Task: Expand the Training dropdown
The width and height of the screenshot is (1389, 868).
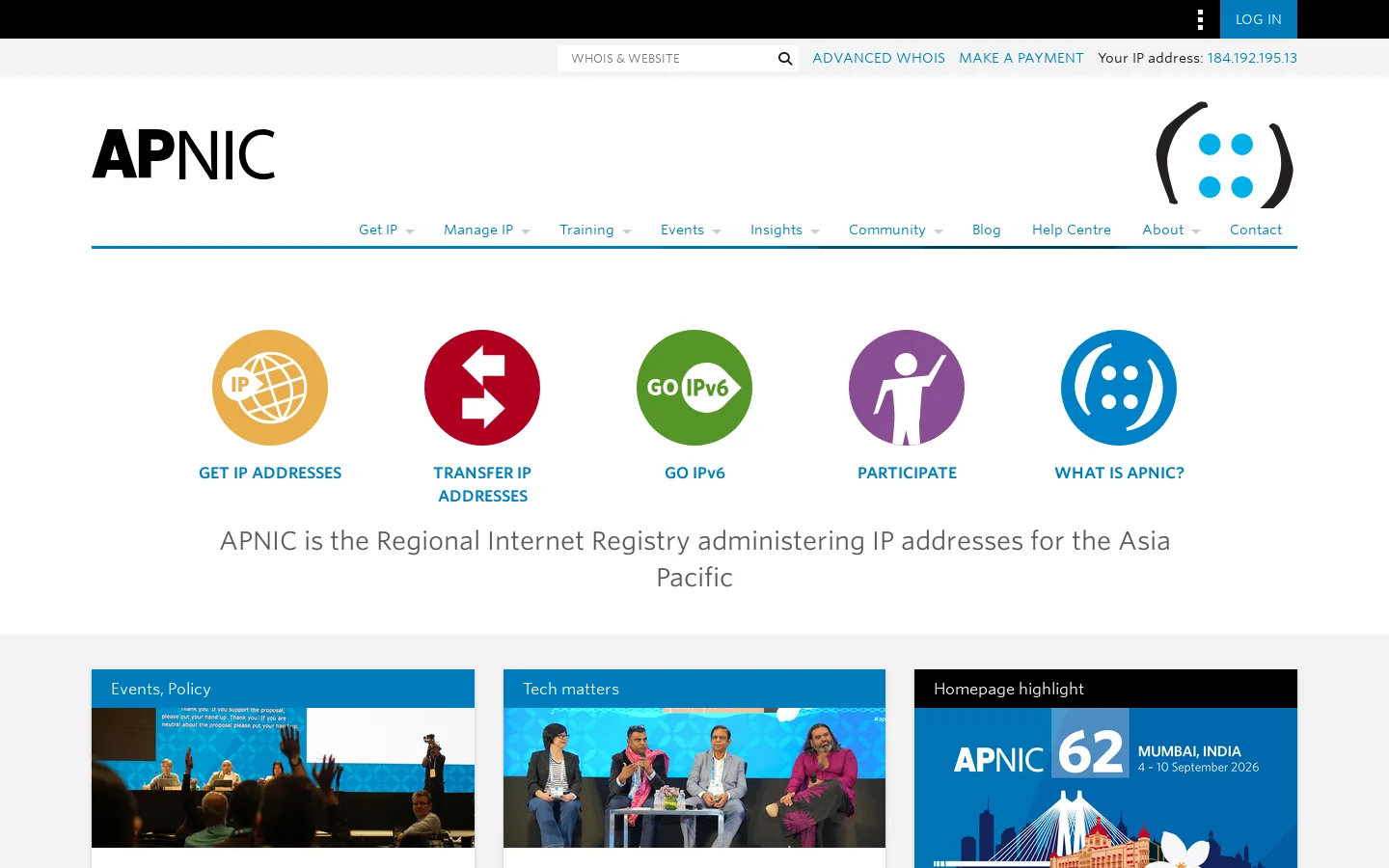Action: click(x=595, y=230)
